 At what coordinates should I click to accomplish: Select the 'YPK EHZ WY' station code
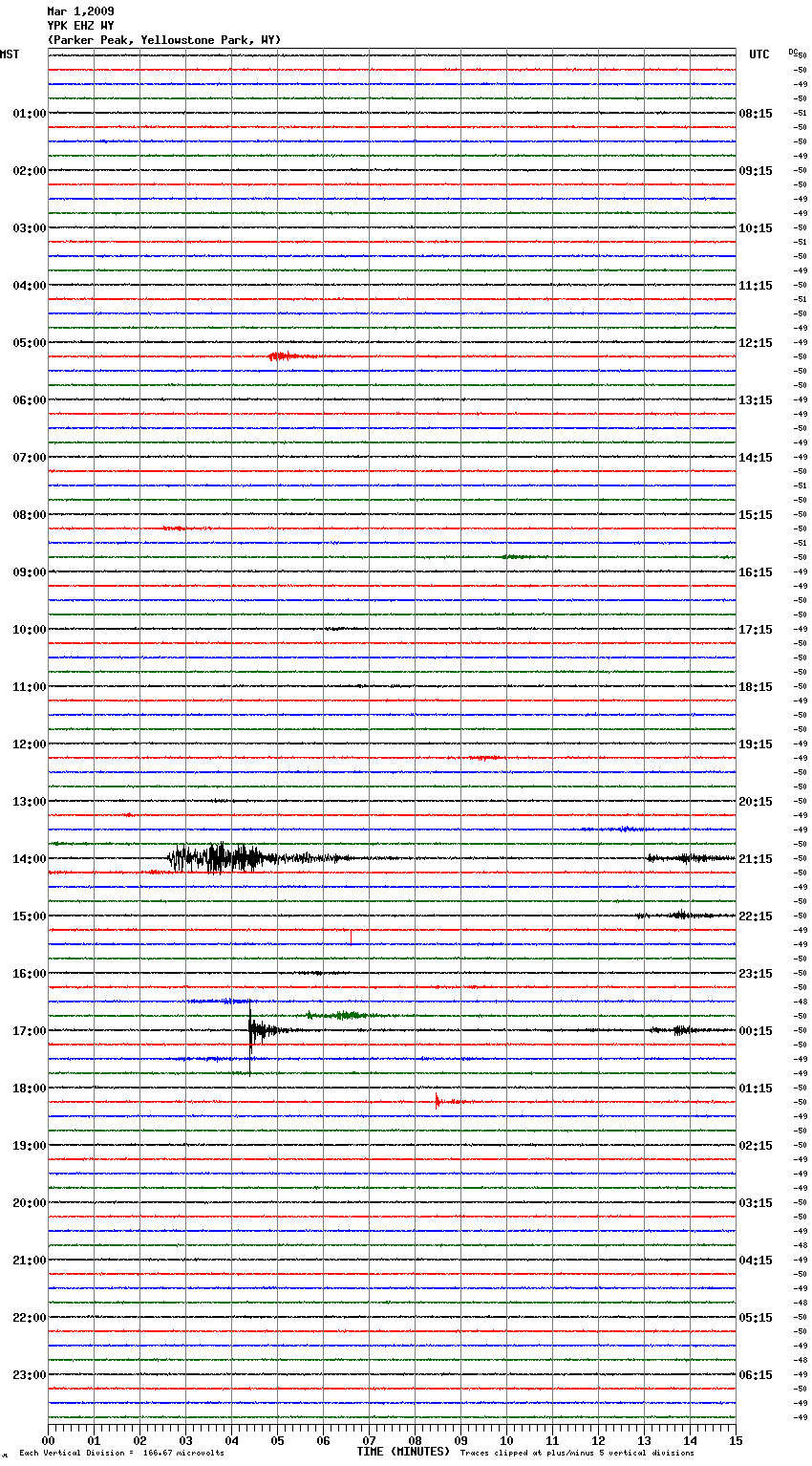click(80, 26)
